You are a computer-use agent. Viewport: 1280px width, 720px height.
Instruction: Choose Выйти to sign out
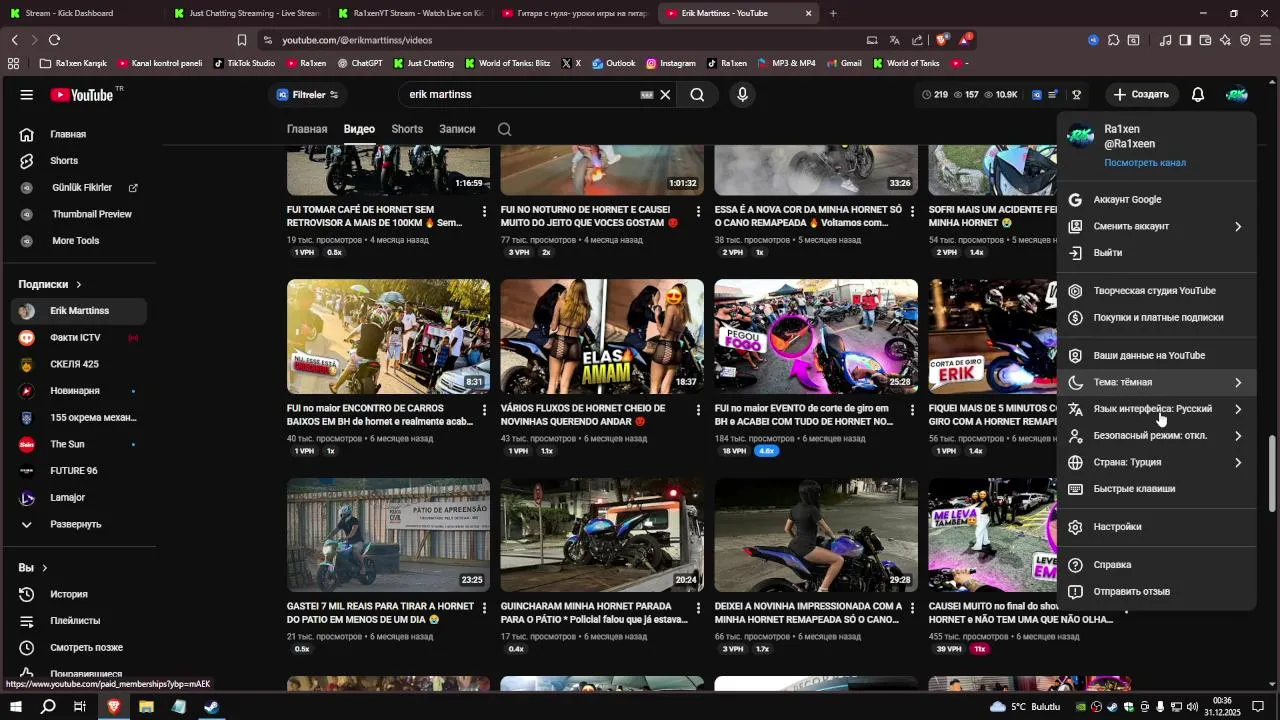(x=1156, y=253)
